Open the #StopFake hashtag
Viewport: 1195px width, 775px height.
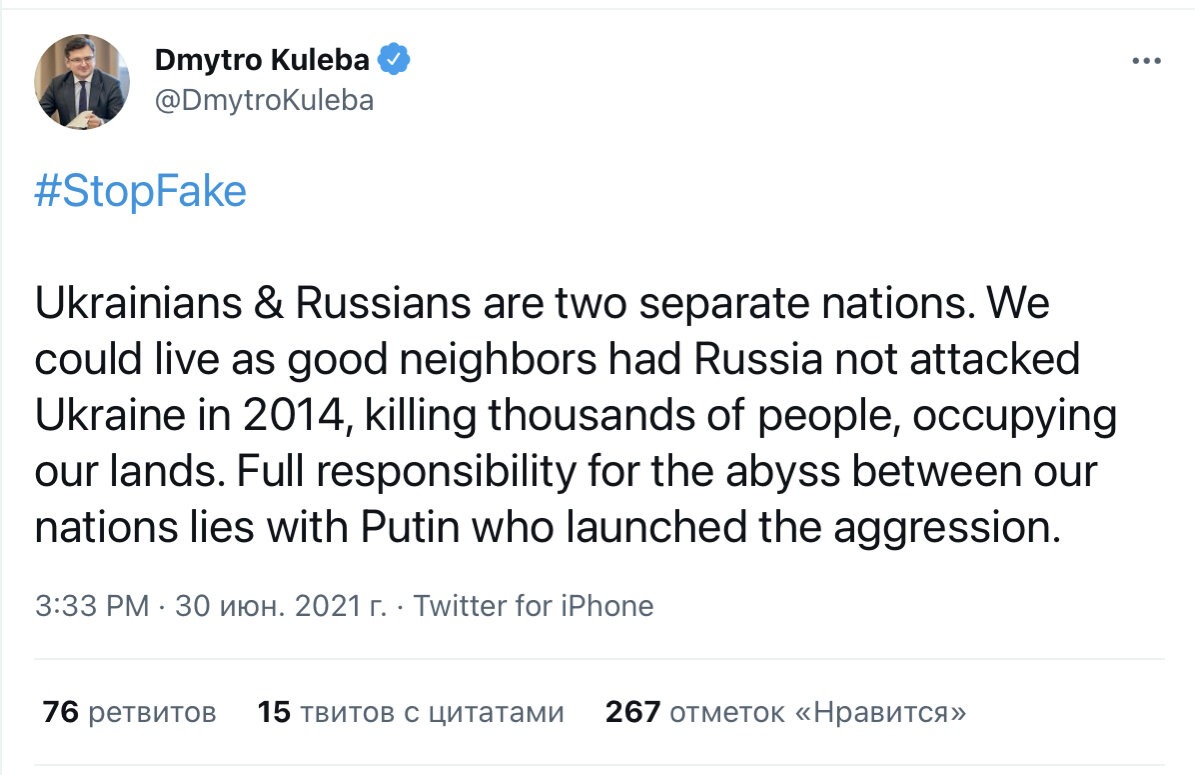141,191
